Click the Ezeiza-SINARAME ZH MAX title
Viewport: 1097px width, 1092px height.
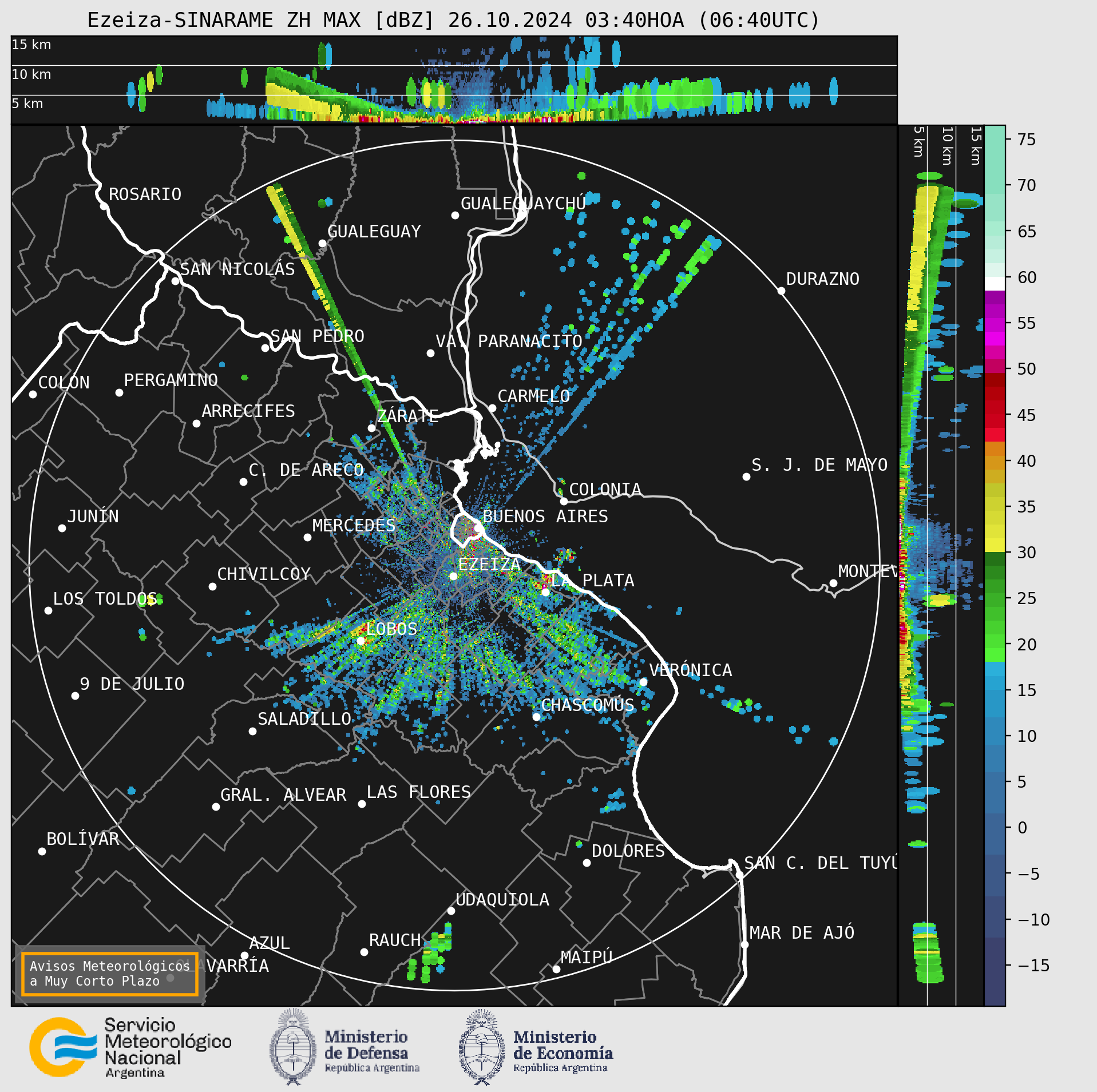pos(454,20)
